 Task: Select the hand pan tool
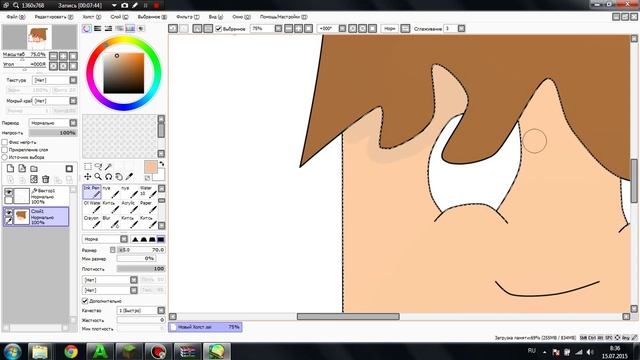pyautogui.click(x=119, y=176)
